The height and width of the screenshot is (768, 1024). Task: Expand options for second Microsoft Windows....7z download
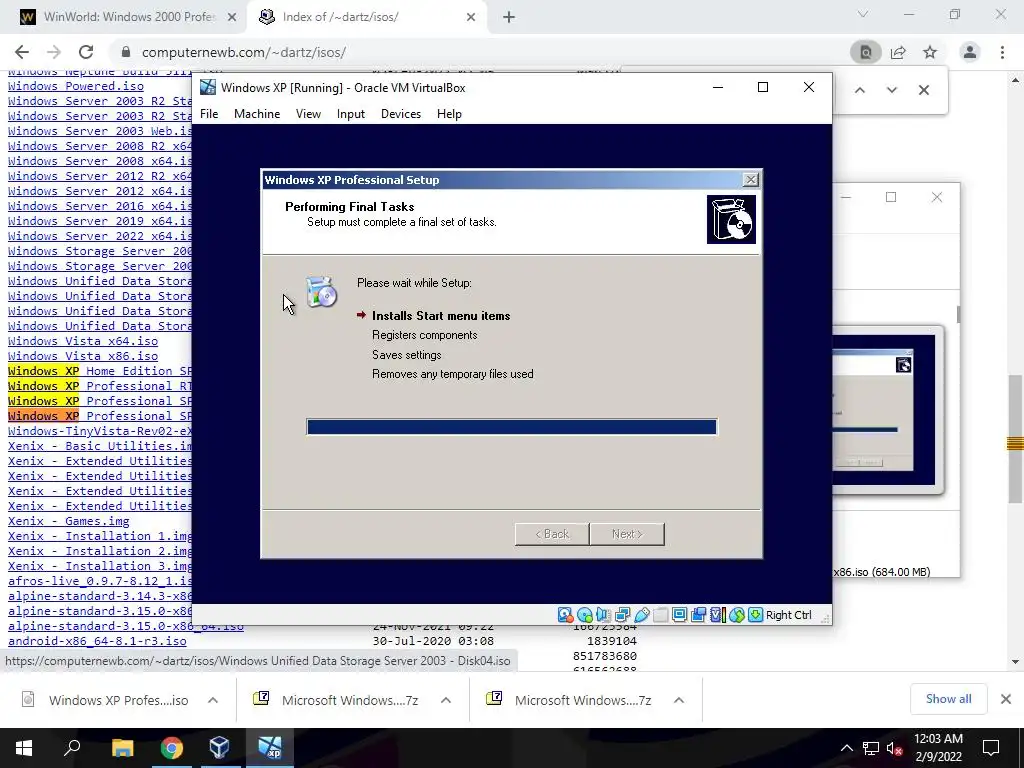pos(679,700)
